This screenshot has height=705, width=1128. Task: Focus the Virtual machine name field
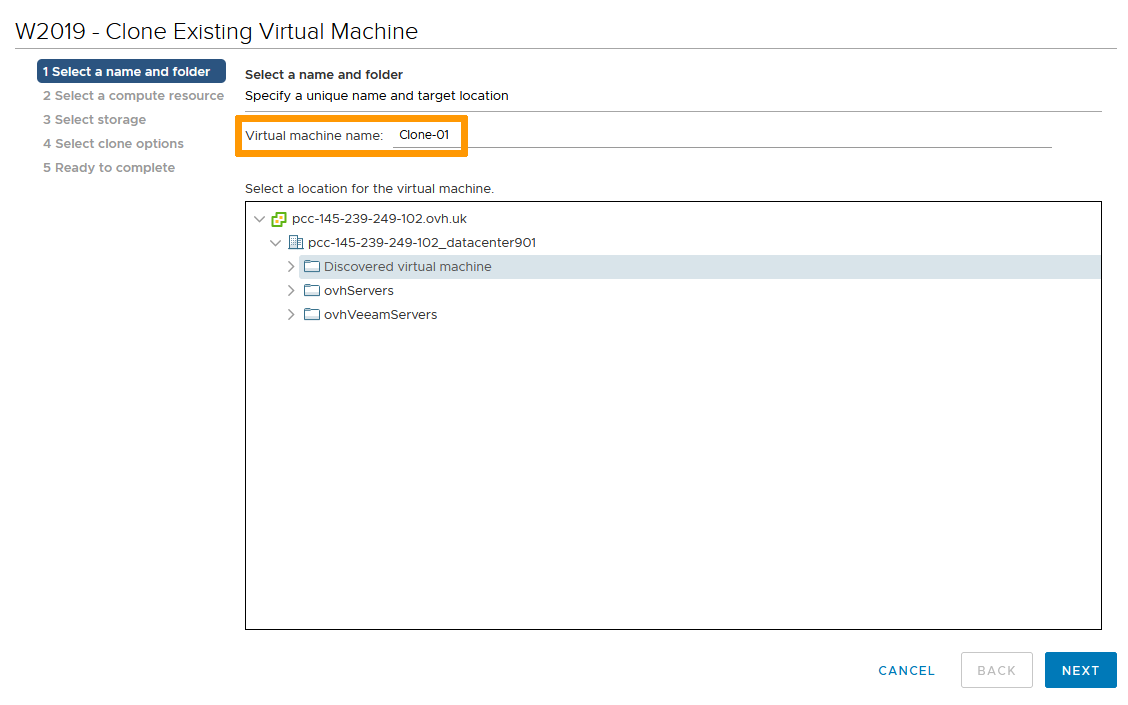coord(427,135)
